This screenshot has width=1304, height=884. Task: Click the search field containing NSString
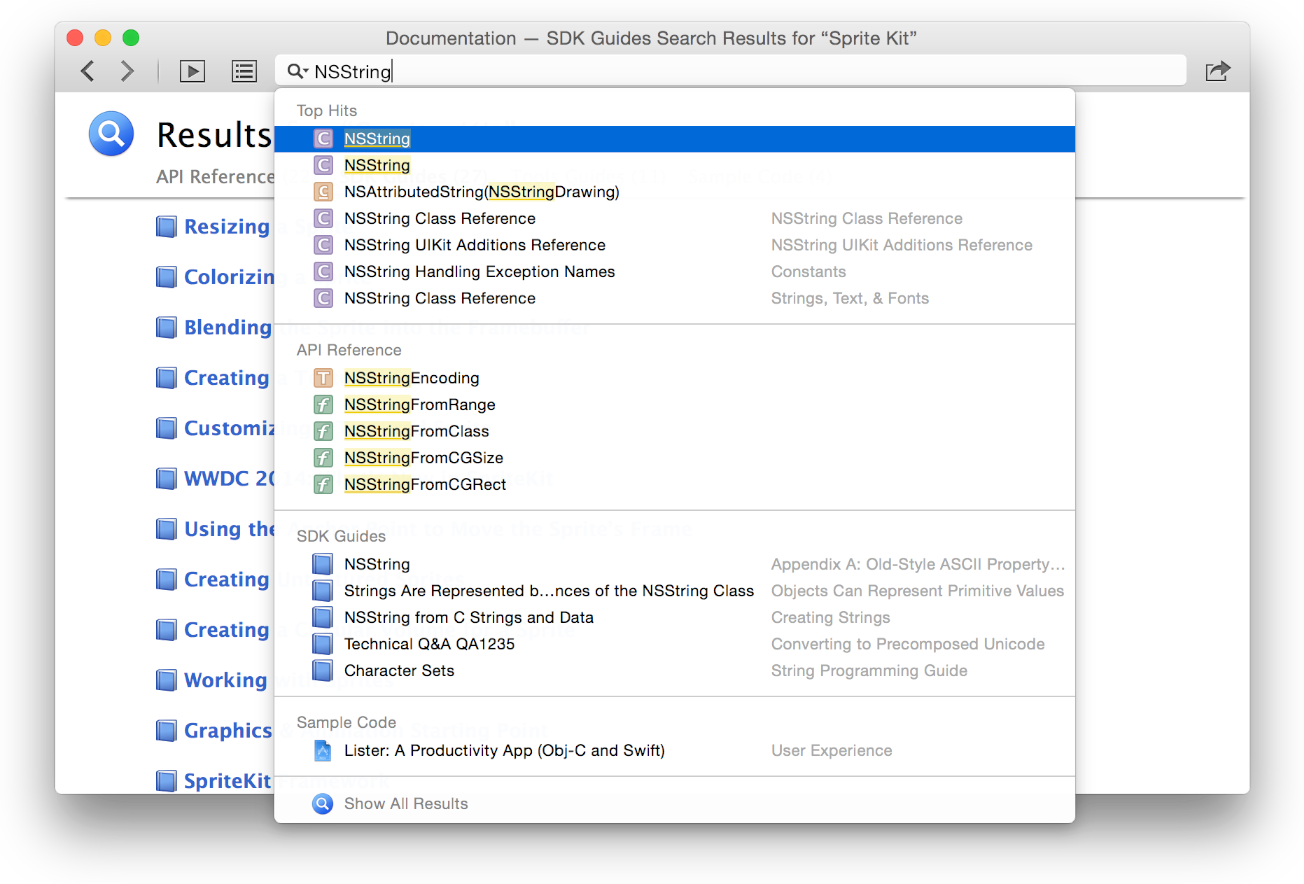(730, 71)
